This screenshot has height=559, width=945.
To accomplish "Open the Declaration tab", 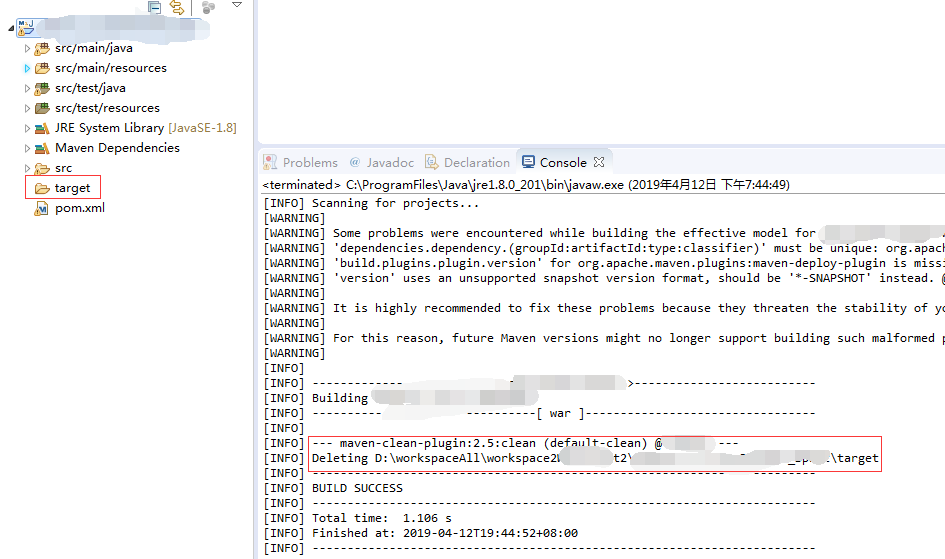I will click(x=468, y=162).
